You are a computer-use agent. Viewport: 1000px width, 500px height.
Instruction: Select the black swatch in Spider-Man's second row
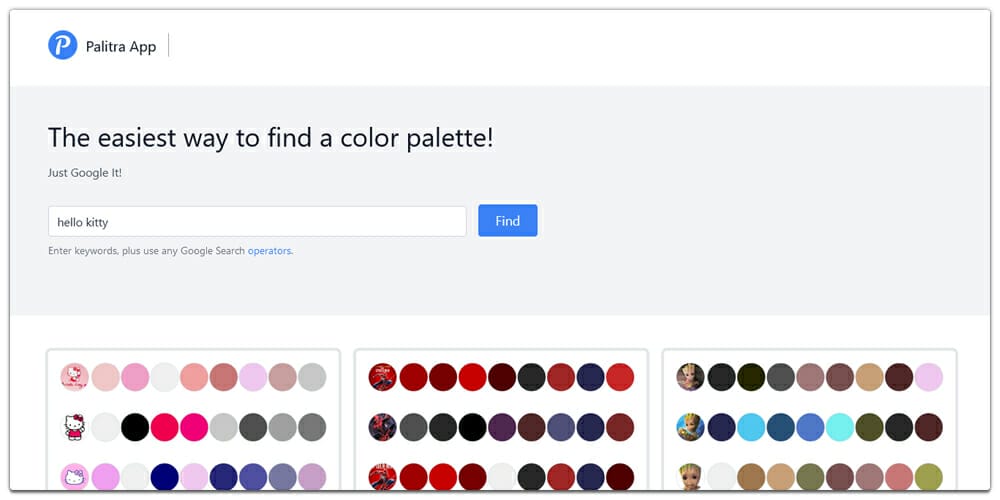tap(472, 427)
